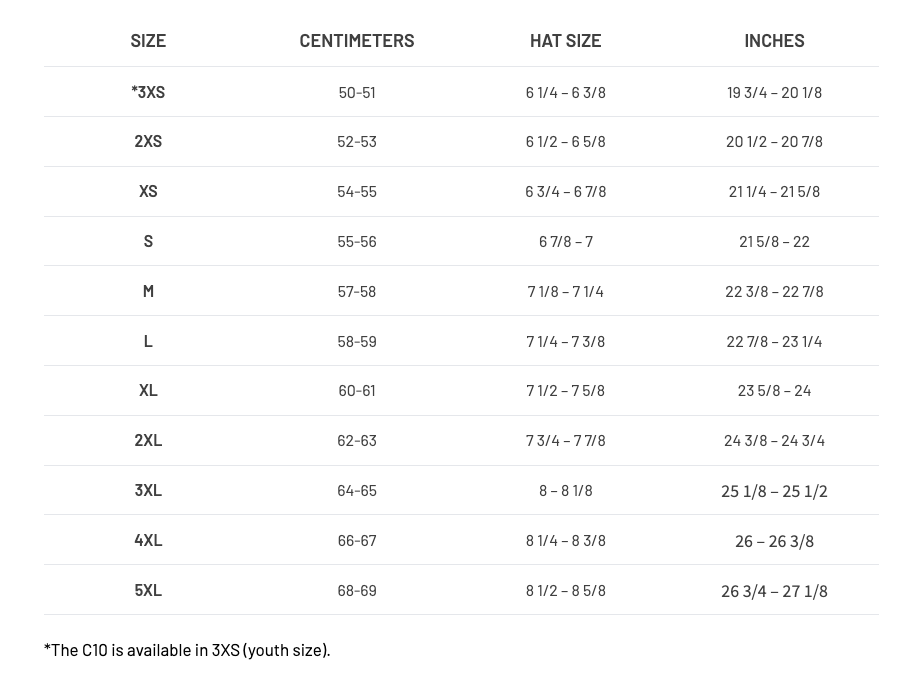This screenshot has height=680, width=904.
Task: Click the 4XL size label
Action: pos(148,540)
